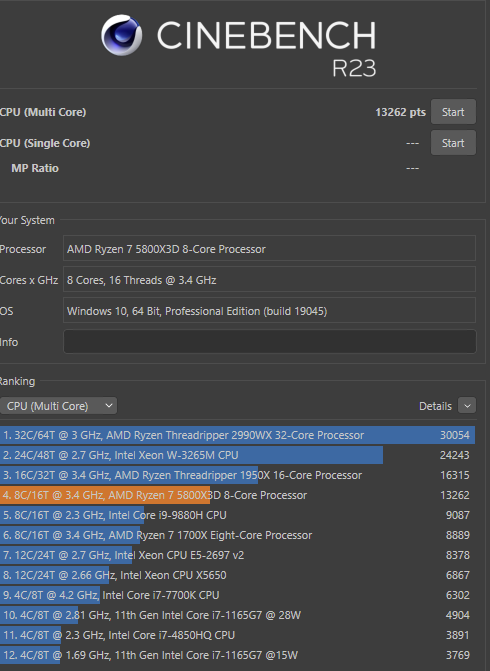Click the CINEBENCH R23 title text

click(267, 48)
